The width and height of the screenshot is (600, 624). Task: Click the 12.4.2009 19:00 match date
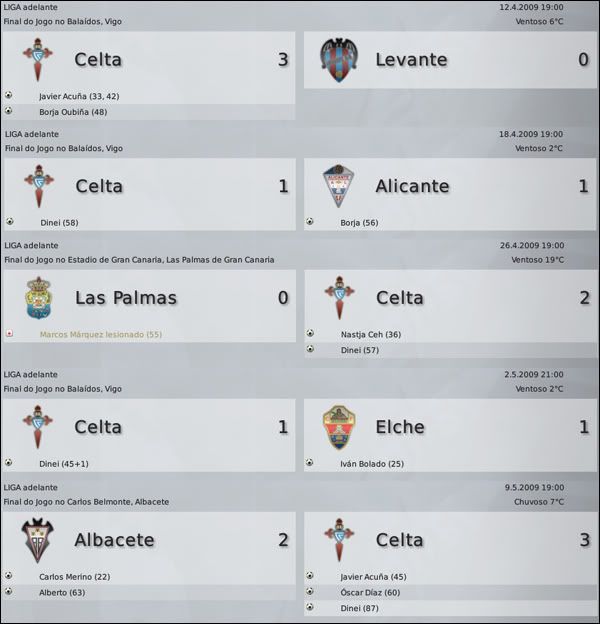click(531, 7)
